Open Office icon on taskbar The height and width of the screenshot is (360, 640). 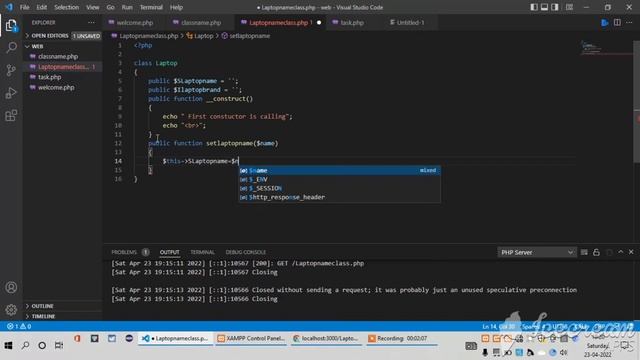pyautogui.click(x=77, y=338)
